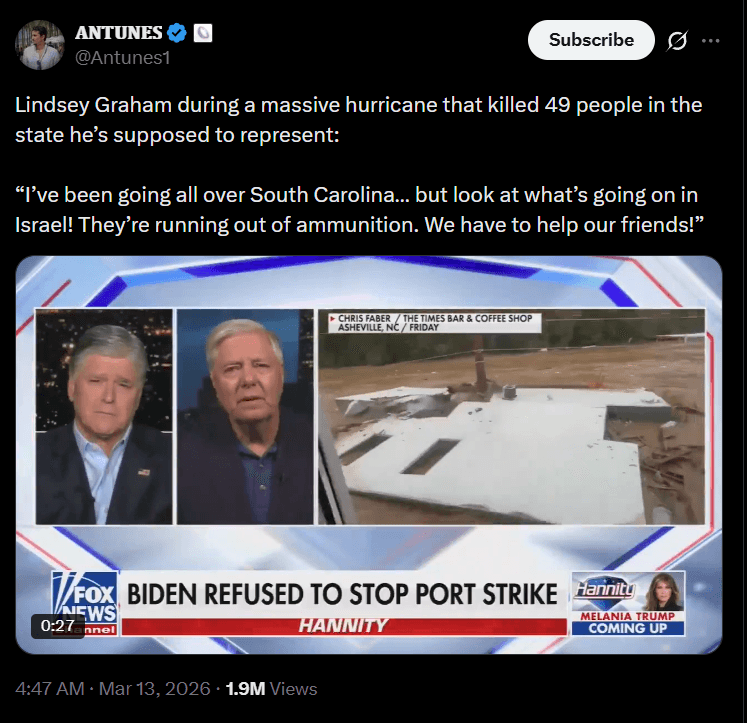Click the left host panel in the video
The height and width of the screenshot is (723, 747).
pos(104,417)
